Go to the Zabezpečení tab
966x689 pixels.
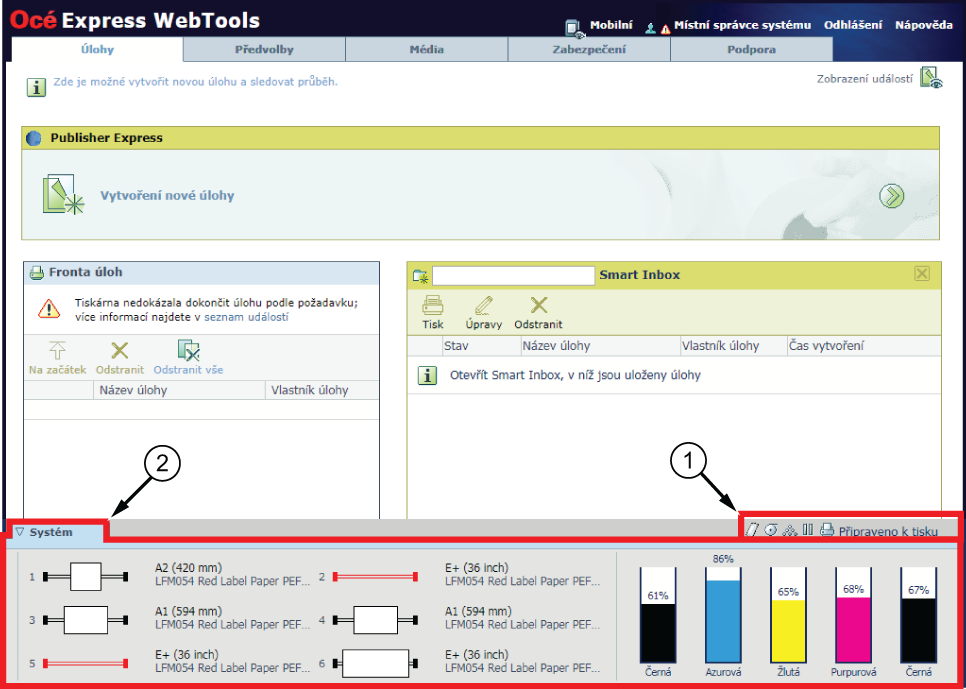pyautogui.click(x=589, y=49)
